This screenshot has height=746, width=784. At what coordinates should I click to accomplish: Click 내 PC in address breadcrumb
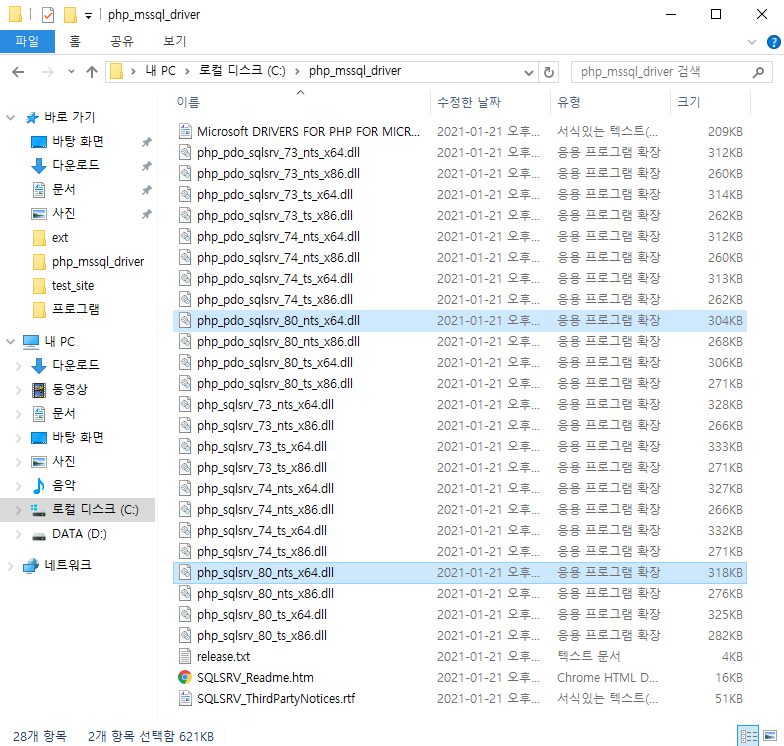point(160,71)
